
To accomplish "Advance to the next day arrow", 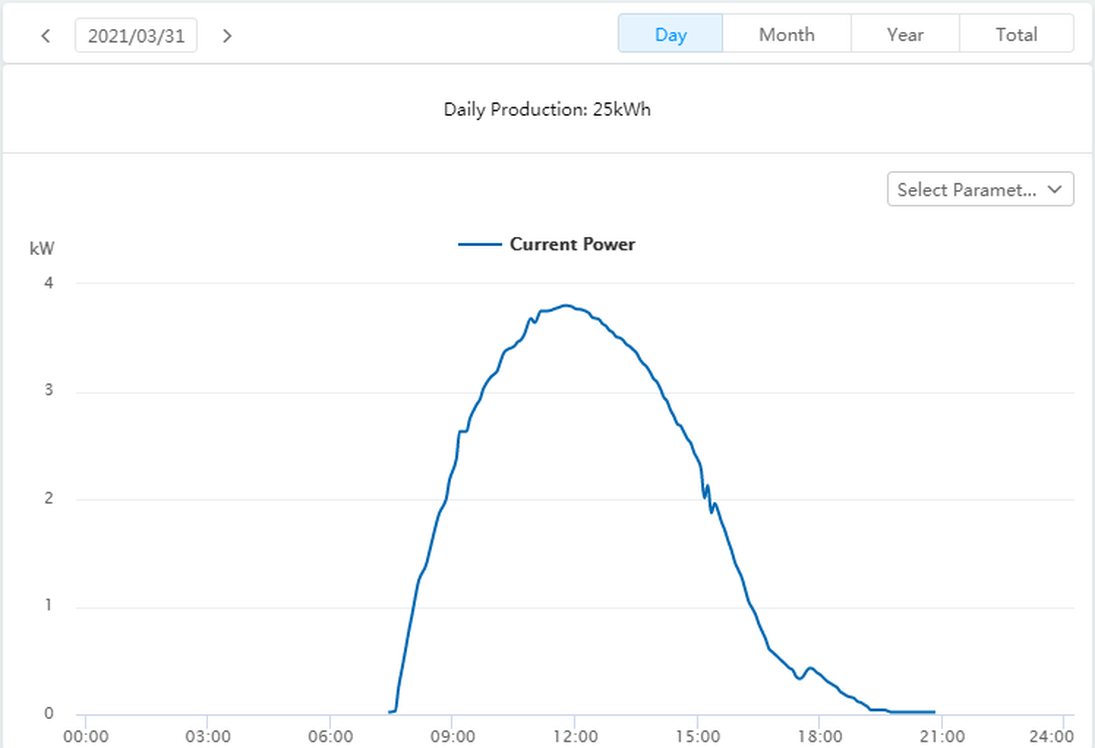I will tap(227, 36).
